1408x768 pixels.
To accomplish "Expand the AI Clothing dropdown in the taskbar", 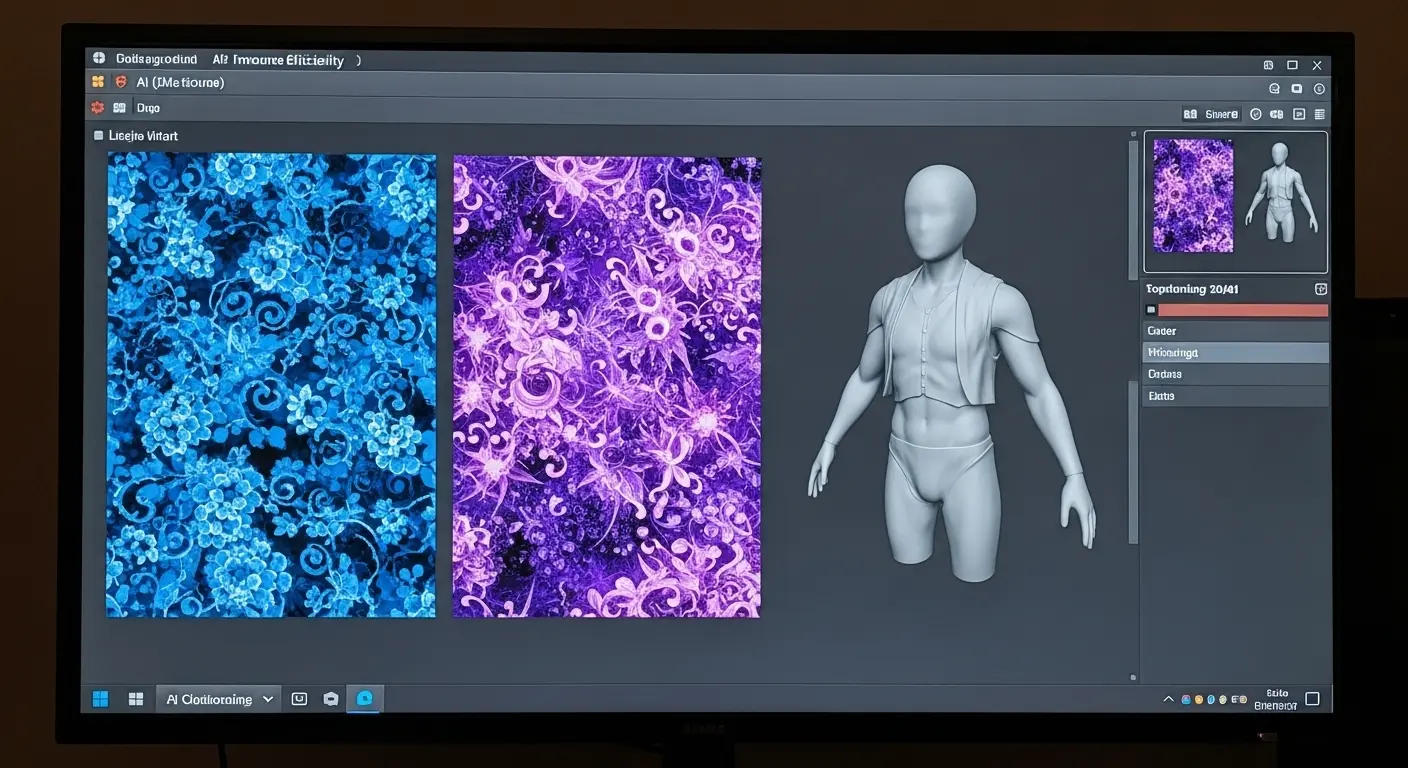I will pyautogui.click(x=266, y=698).
